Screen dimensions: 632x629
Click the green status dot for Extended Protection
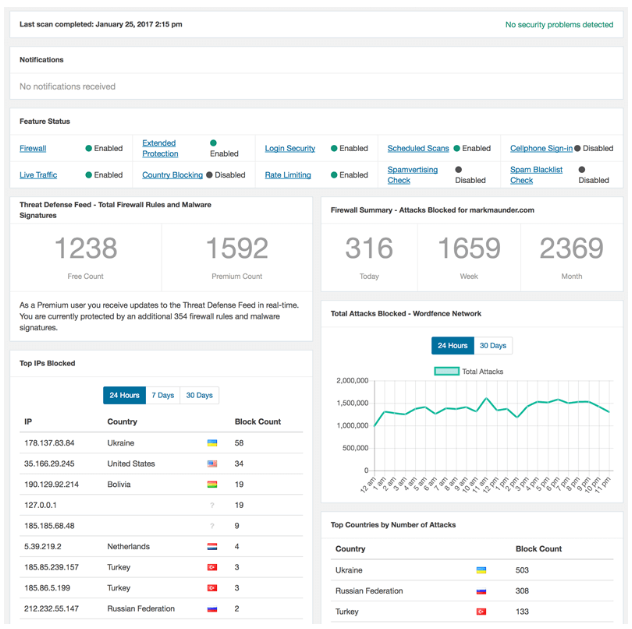click(x=213, y=143)
